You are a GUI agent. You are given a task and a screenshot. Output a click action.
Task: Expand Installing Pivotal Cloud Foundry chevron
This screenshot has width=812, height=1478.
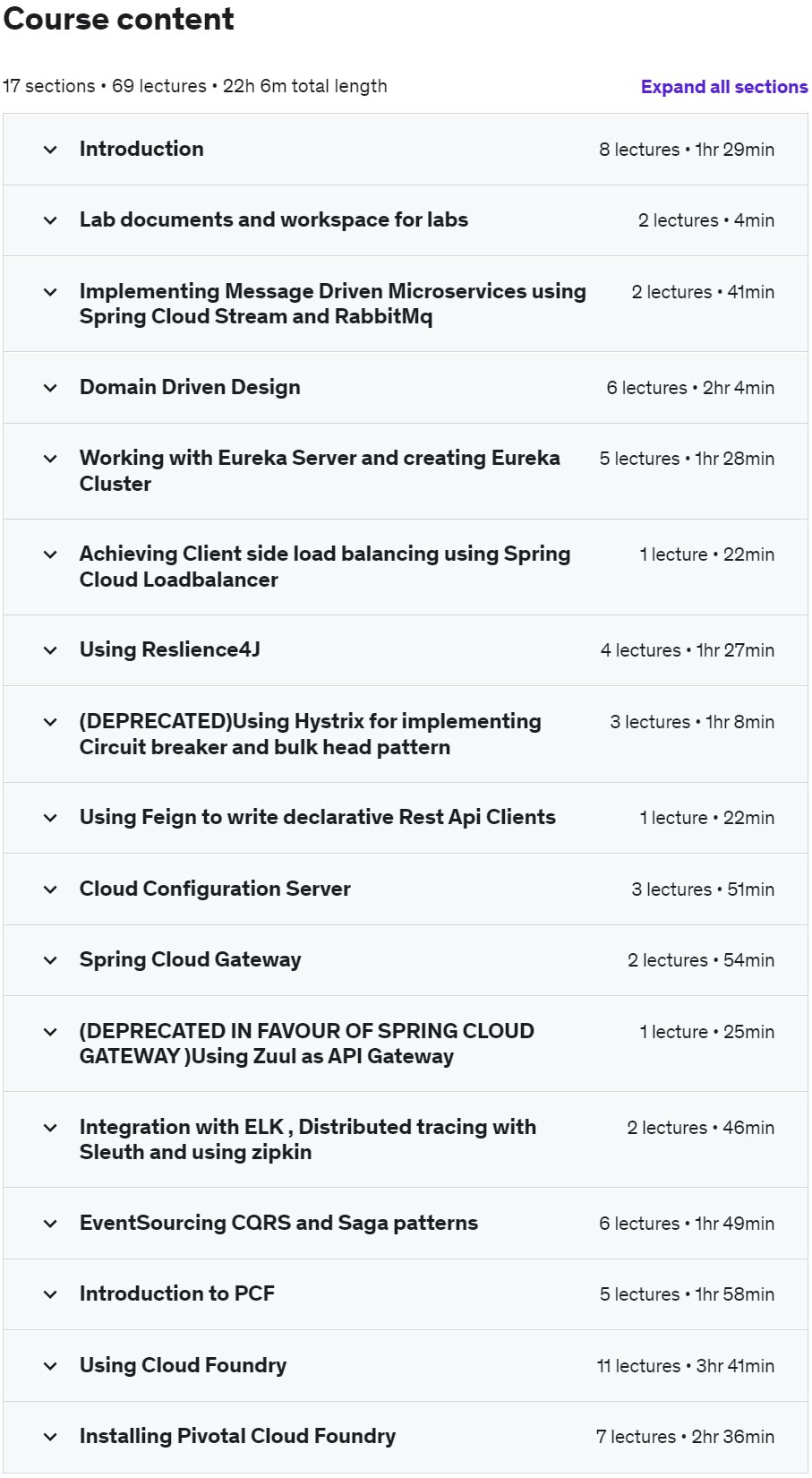[x=51, y=1437]
